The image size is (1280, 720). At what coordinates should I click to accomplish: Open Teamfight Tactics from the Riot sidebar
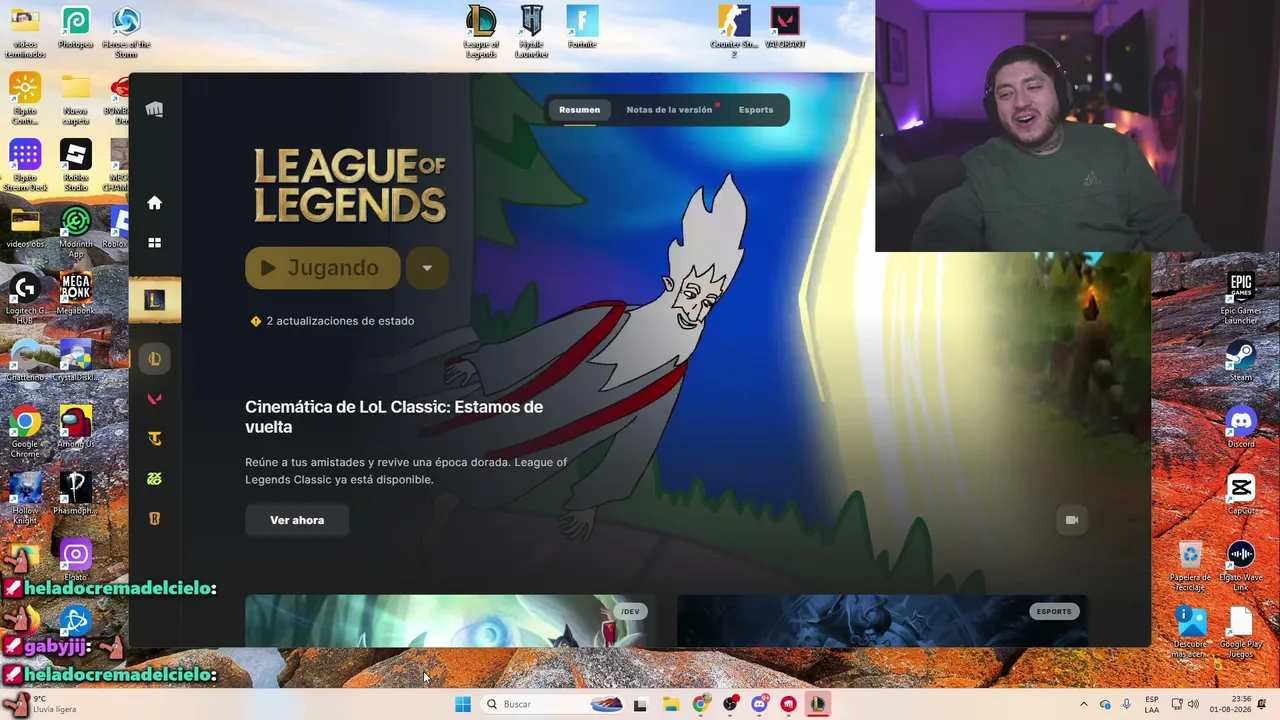point(154,439)
